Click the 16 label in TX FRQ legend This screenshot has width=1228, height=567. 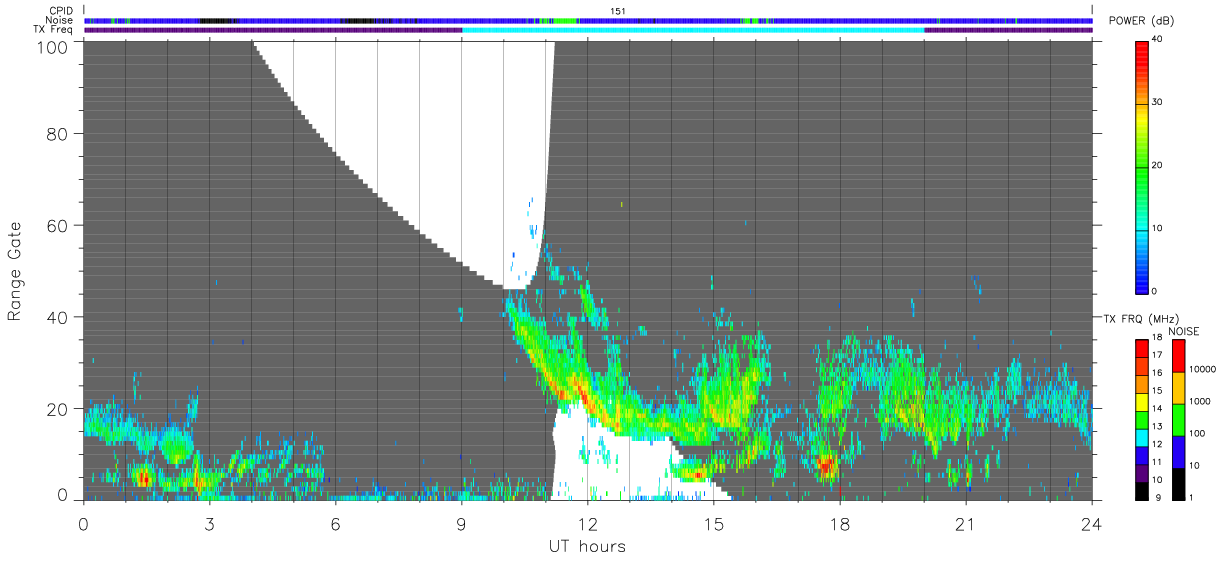1157,372
